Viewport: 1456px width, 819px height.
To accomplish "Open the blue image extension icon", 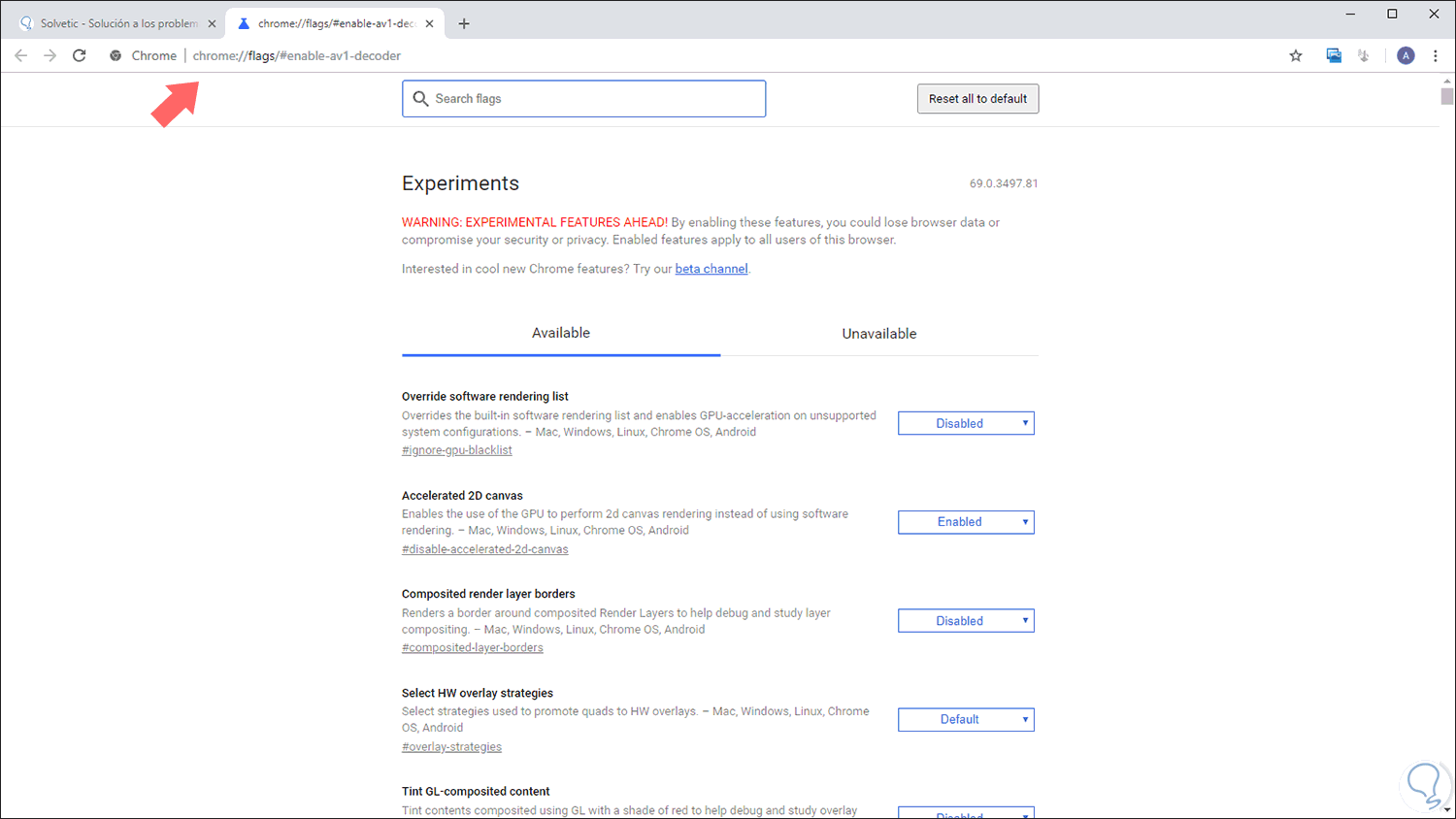I will 1334,55.
